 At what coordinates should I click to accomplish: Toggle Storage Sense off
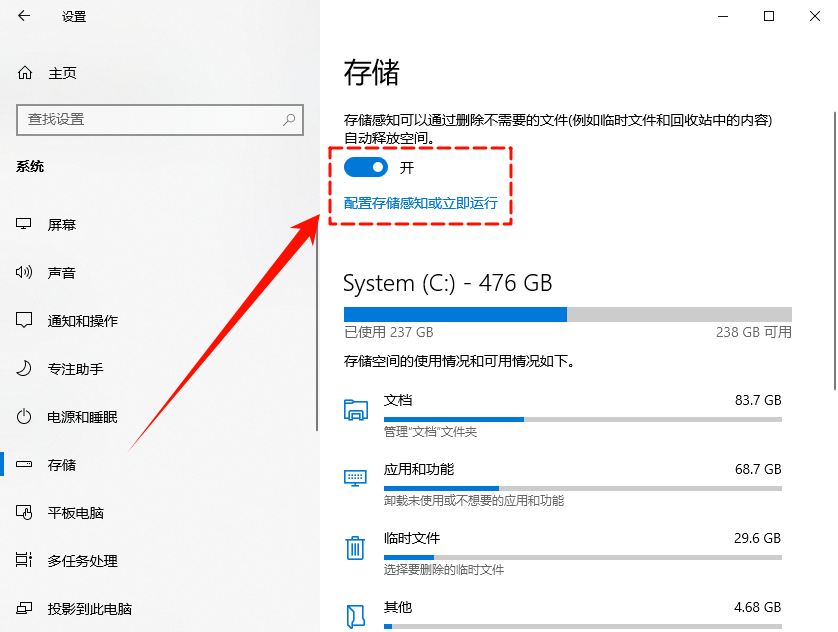tap(365, 167)
